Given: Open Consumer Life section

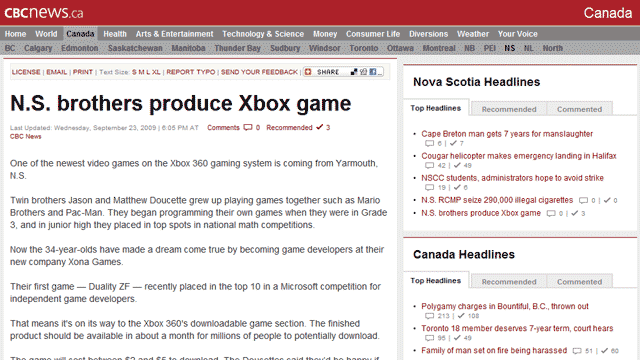Looking at the screenshot, I should coord(373,34).
